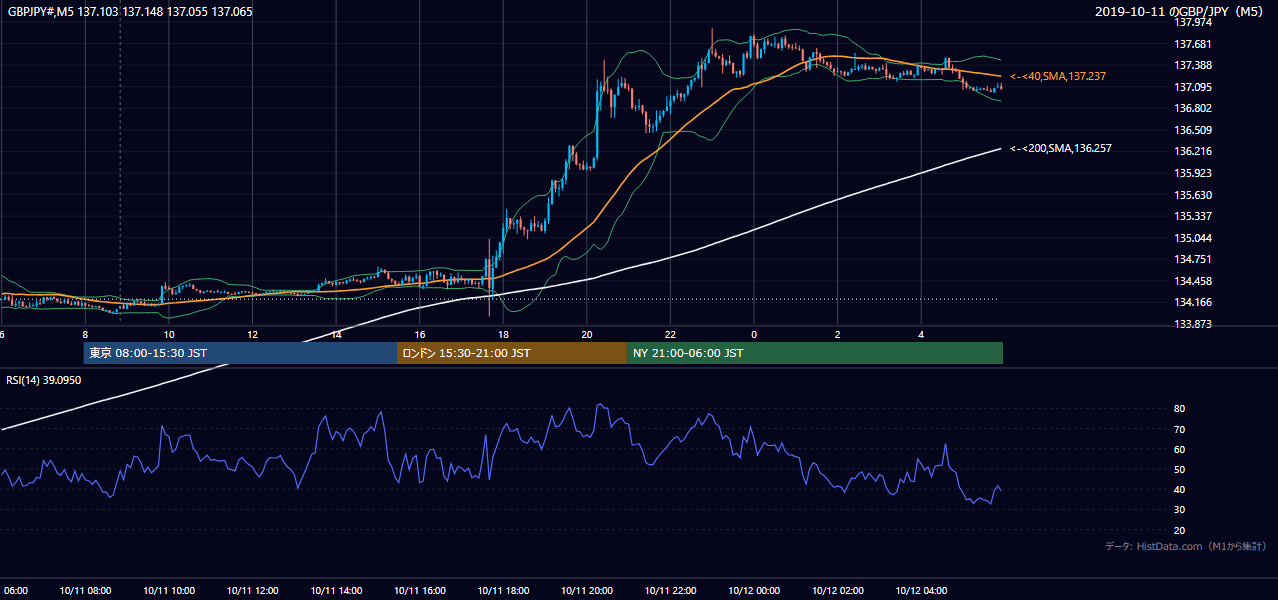Select the chart title 2019-10-11 GBP/JPY (M5)

tap(1181, 12)
